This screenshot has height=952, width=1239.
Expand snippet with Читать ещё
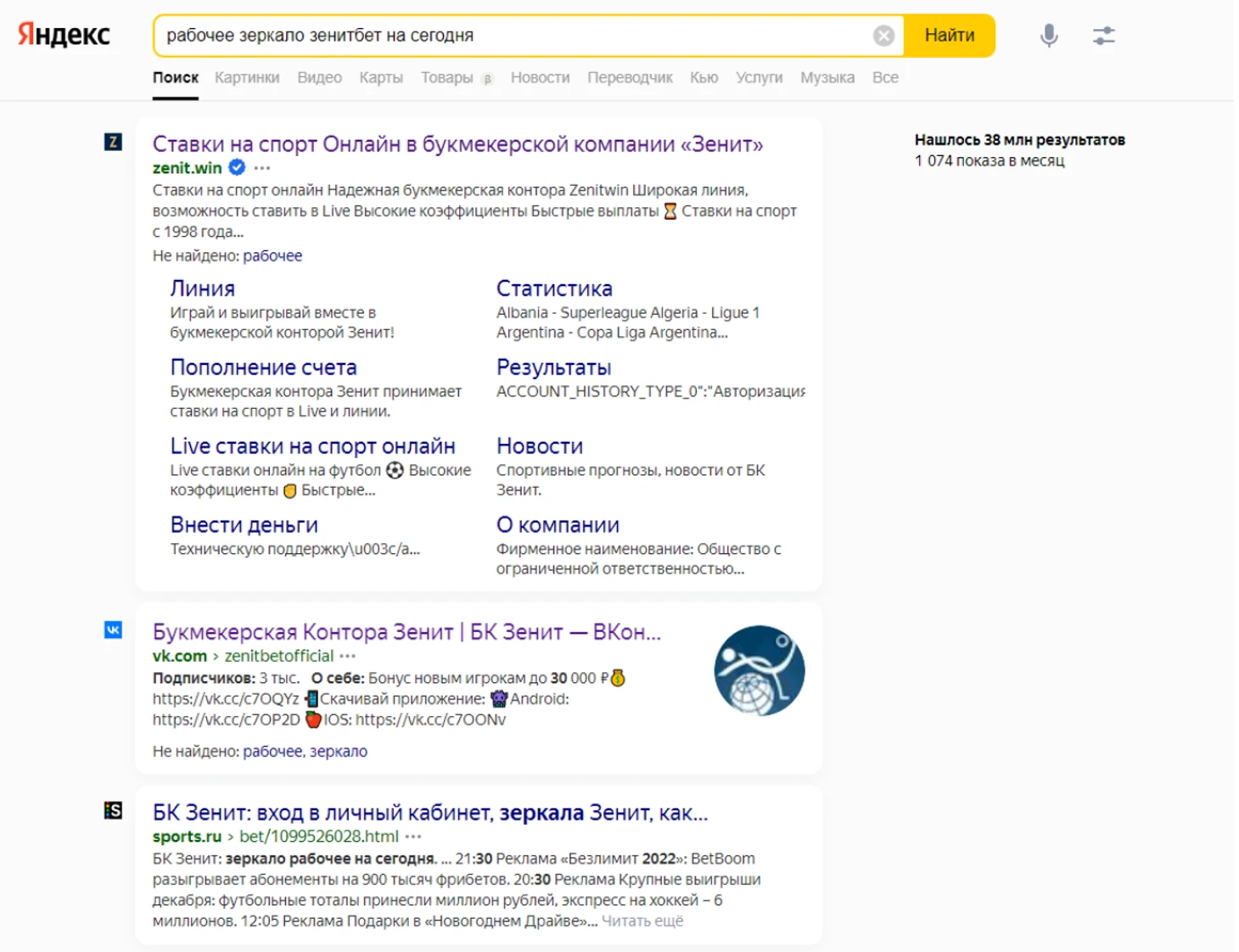(x=642, y=921)
